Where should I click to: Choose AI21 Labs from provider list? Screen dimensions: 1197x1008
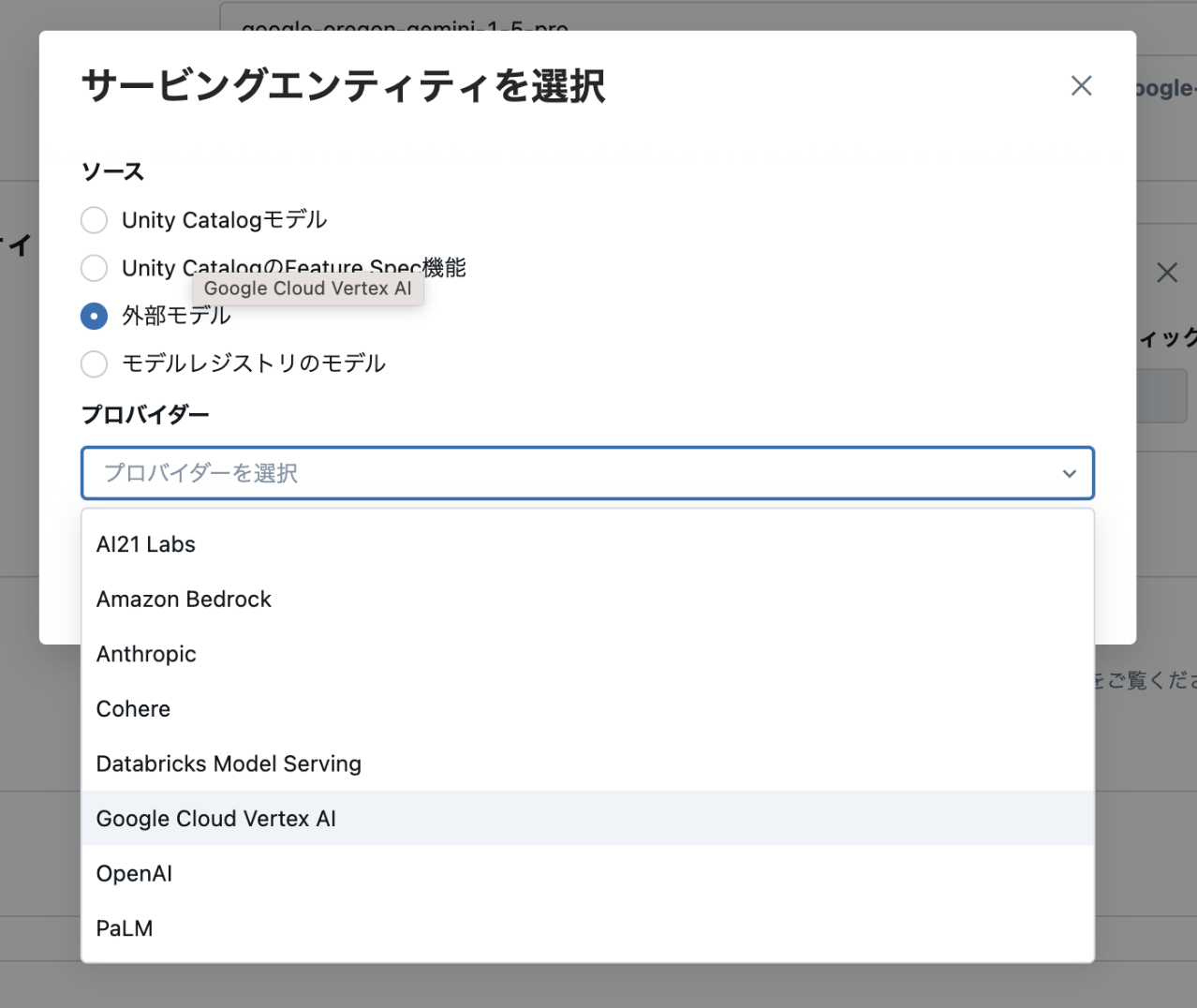587,544
